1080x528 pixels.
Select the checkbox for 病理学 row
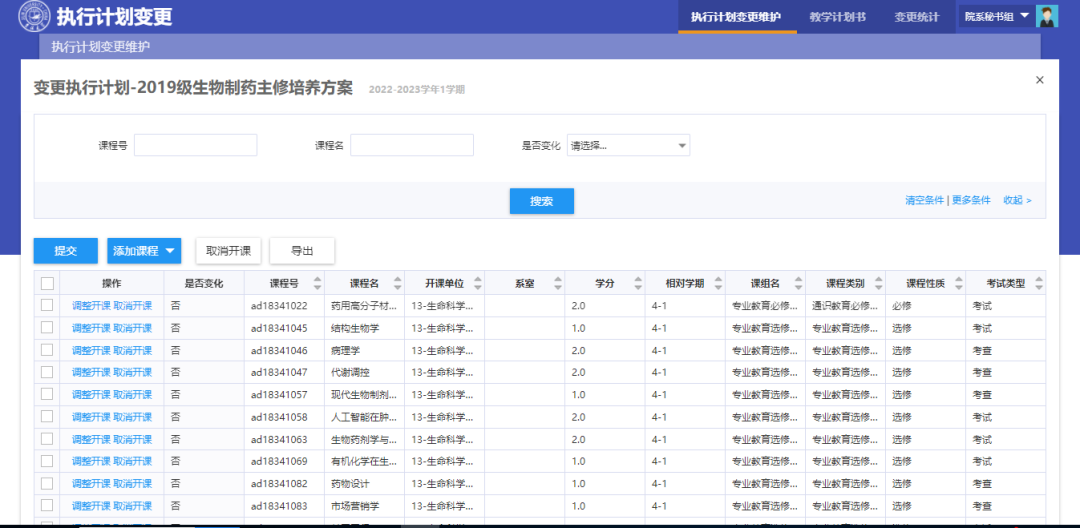pyautogui.click(x=47, y=350)
